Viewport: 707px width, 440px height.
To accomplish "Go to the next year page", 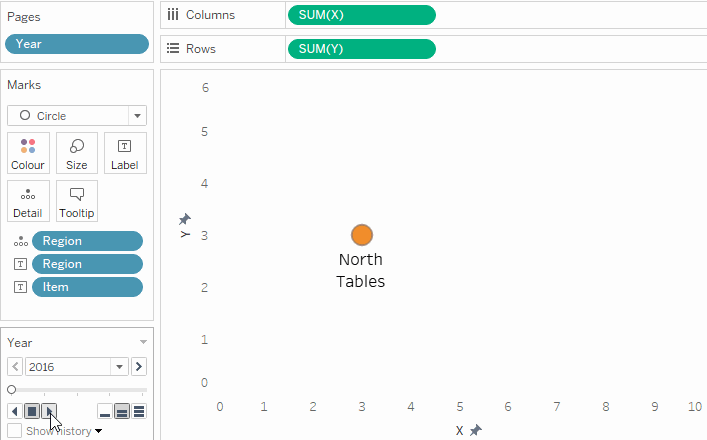I will [x=139, y=367].
